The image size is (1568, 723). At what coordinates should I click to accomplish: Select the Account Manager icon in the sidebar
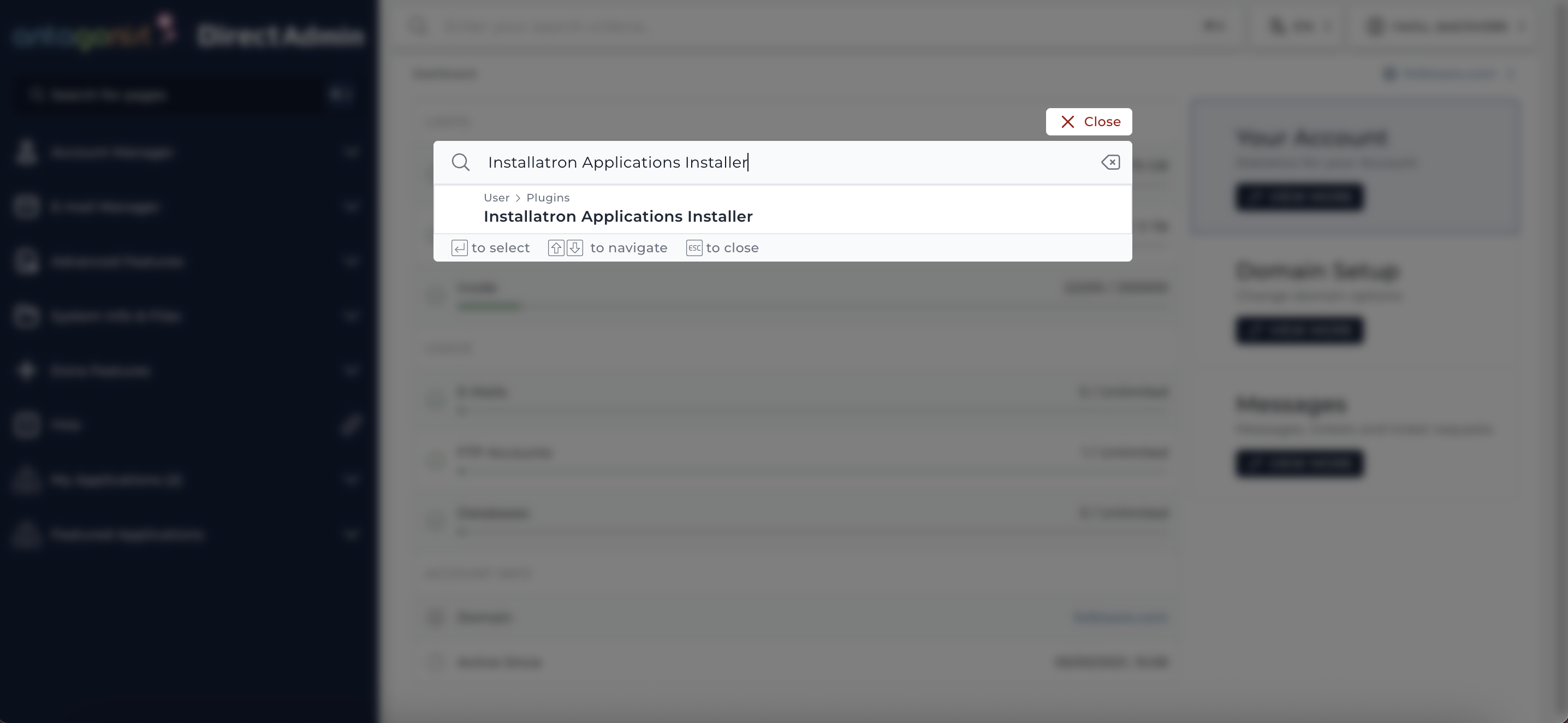click(26, 153)
